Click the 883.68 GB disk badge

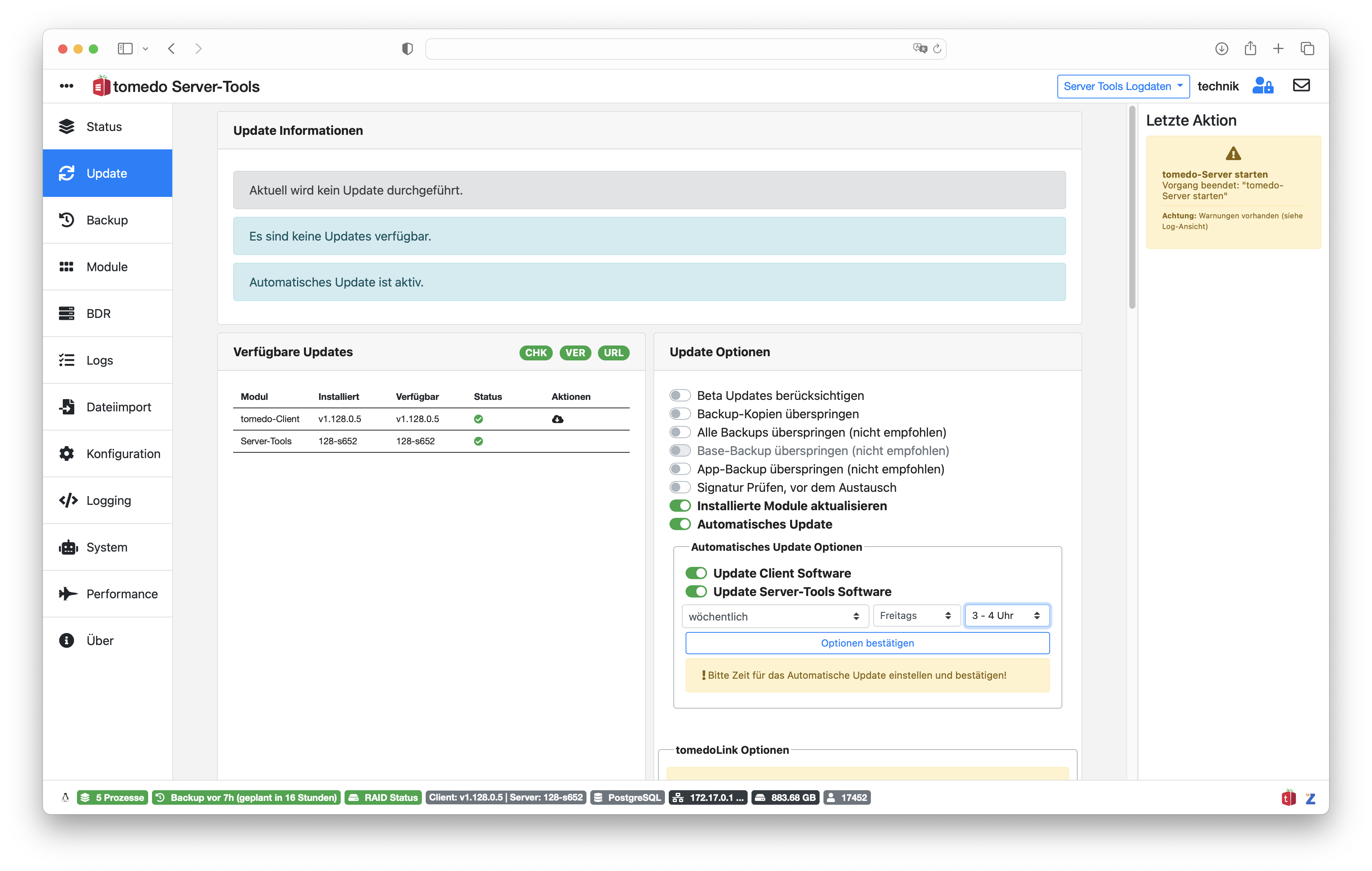(x=786, y=797)
